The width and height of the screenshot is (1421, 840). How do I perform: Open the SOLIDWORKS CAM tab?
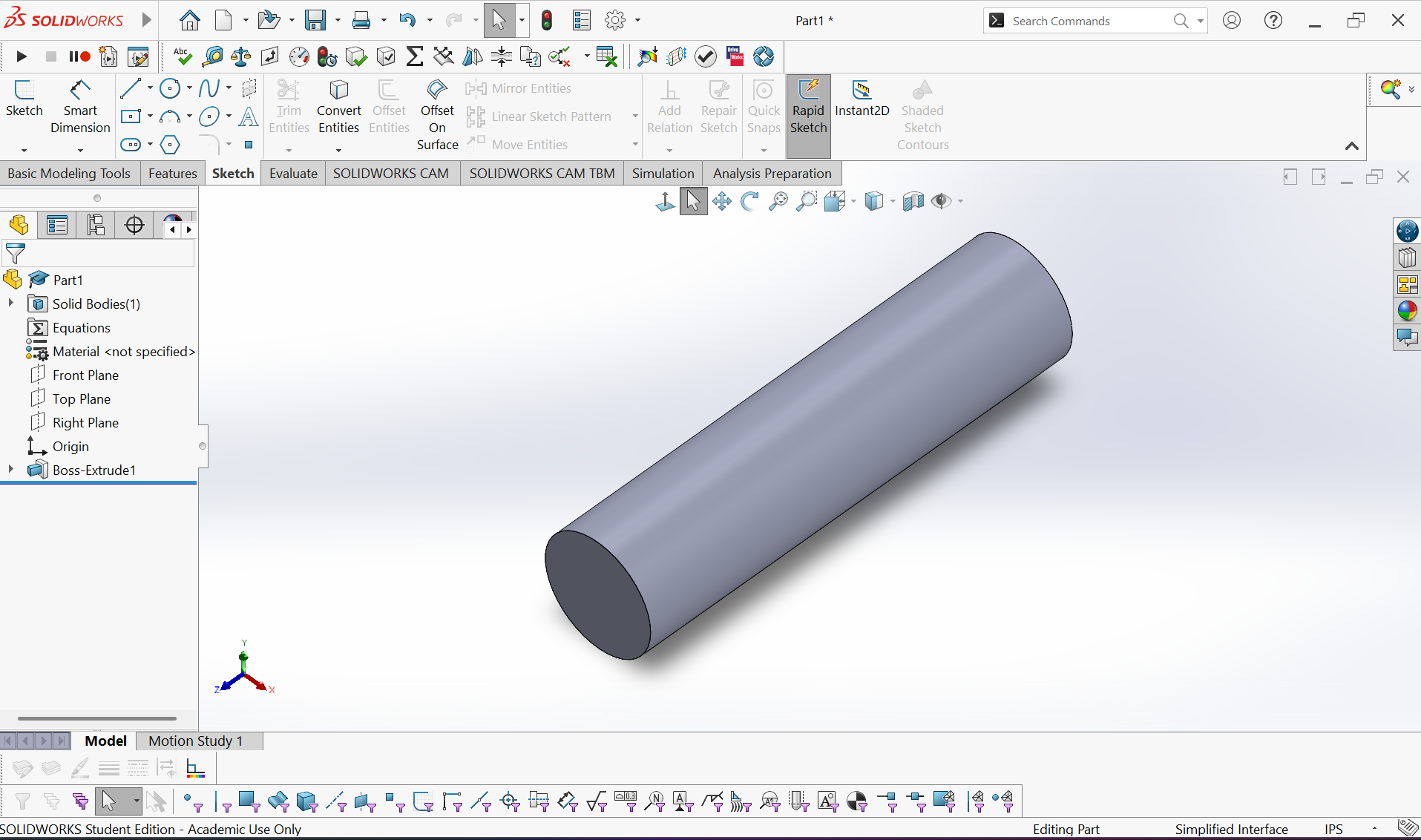[x=390, y=173]
